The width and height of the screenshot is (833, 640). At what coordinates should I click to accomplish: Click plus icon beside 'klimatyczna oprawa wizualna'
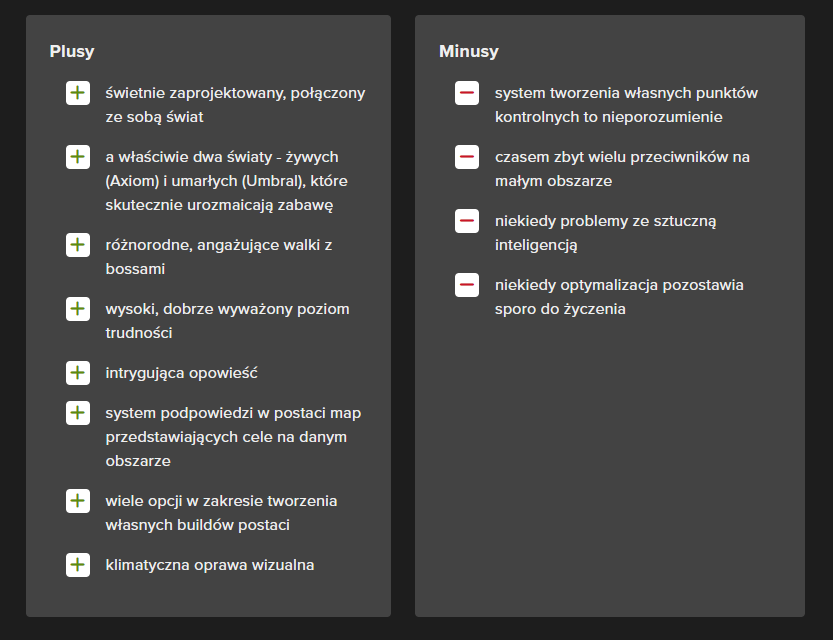coord(78,565)
